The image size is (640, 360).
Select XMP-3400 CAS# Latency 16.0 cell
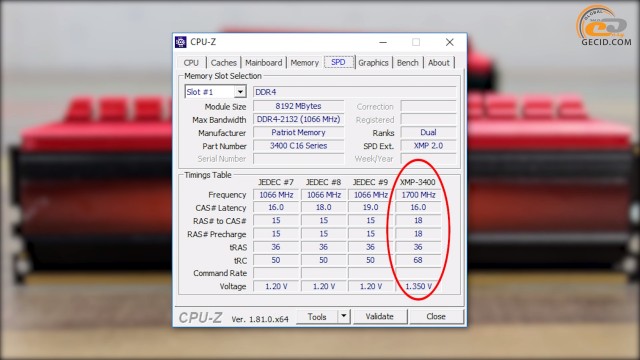click(418, 207)
